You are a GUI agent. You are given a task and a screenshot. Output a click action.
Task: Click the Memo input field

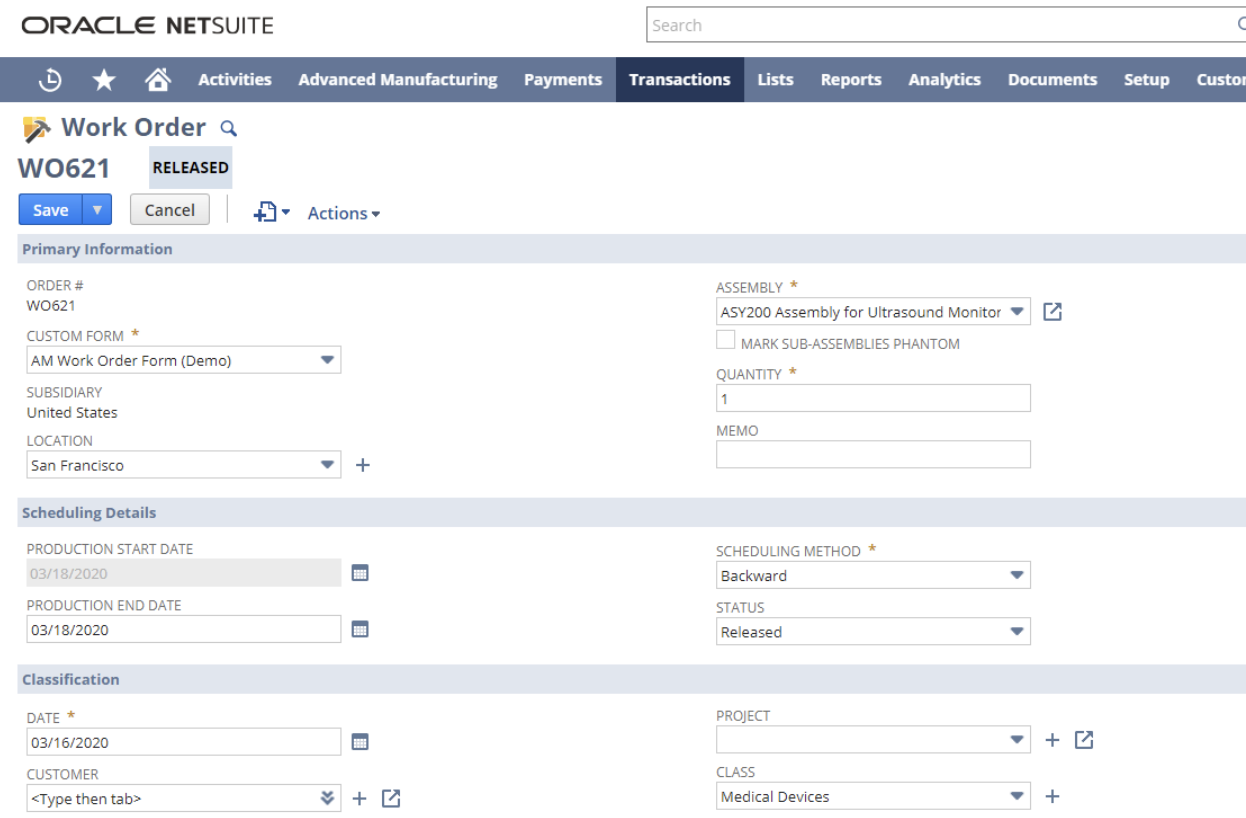873,454
